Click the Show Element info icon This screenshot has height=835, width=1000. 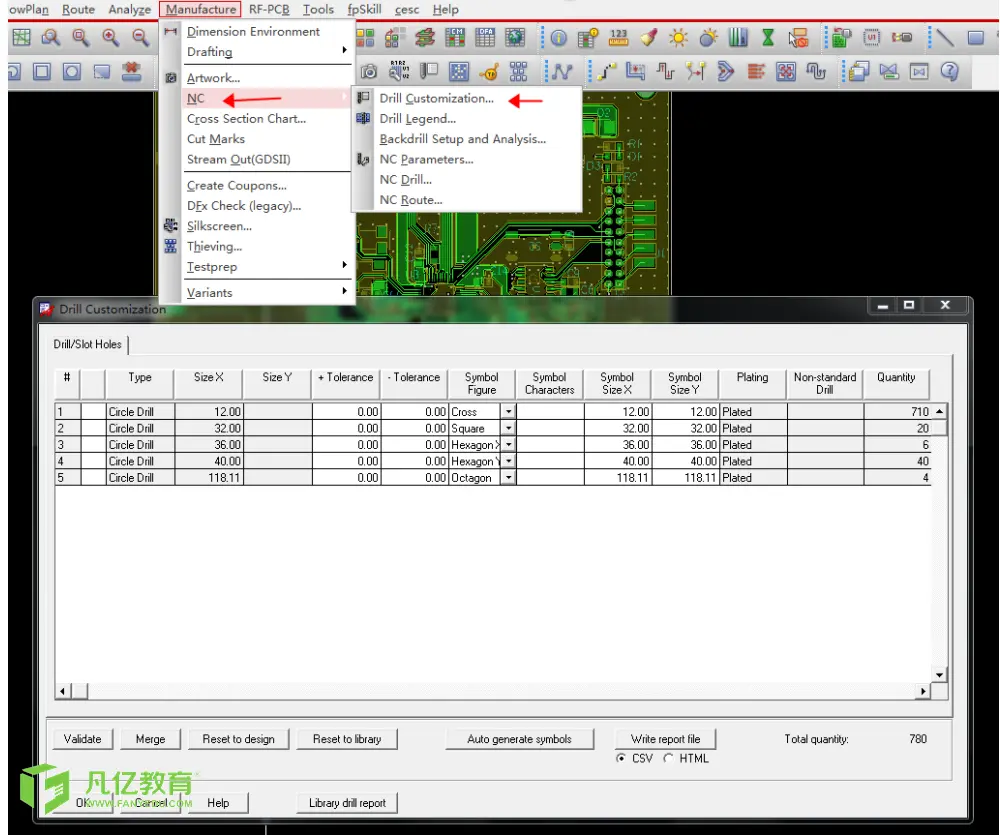[x=558, y=38]
